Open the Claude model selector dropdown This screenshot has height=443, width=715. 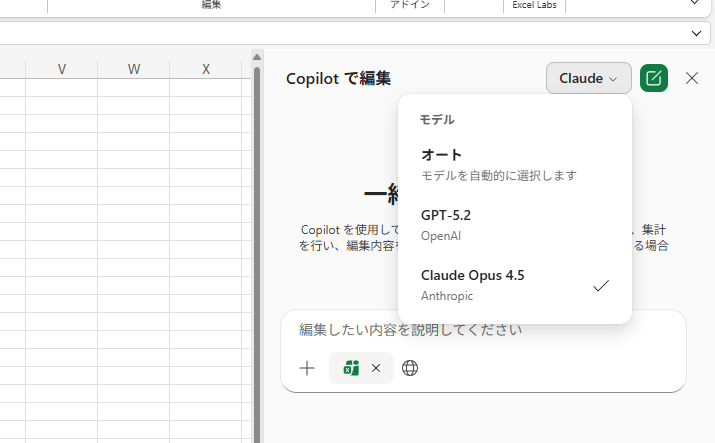pos(588,78)
